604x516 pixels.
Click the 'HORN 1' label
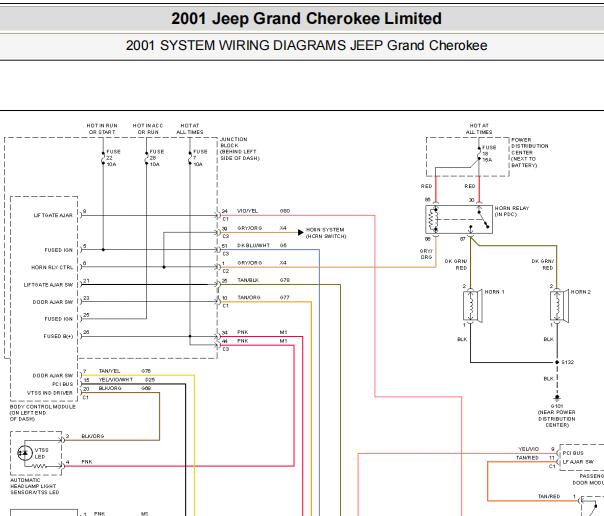(494, 292)
